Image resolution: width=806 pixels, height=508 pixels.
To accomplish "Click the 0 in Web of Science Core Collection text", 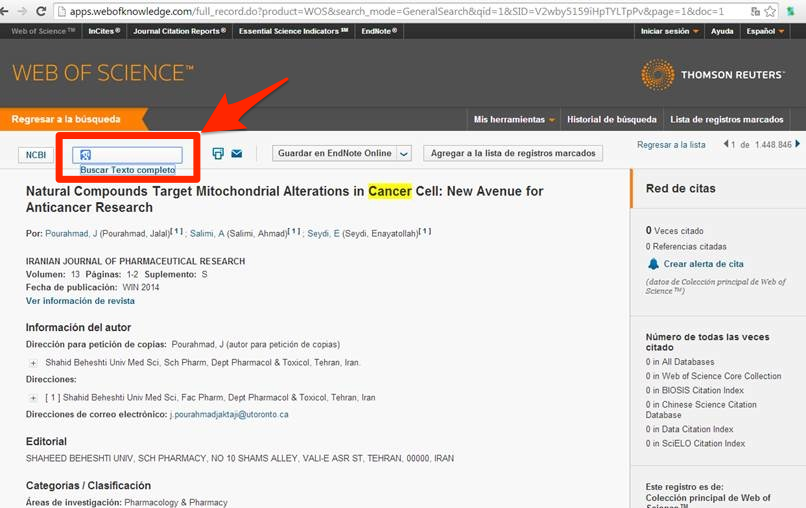I will pos(713,376).
